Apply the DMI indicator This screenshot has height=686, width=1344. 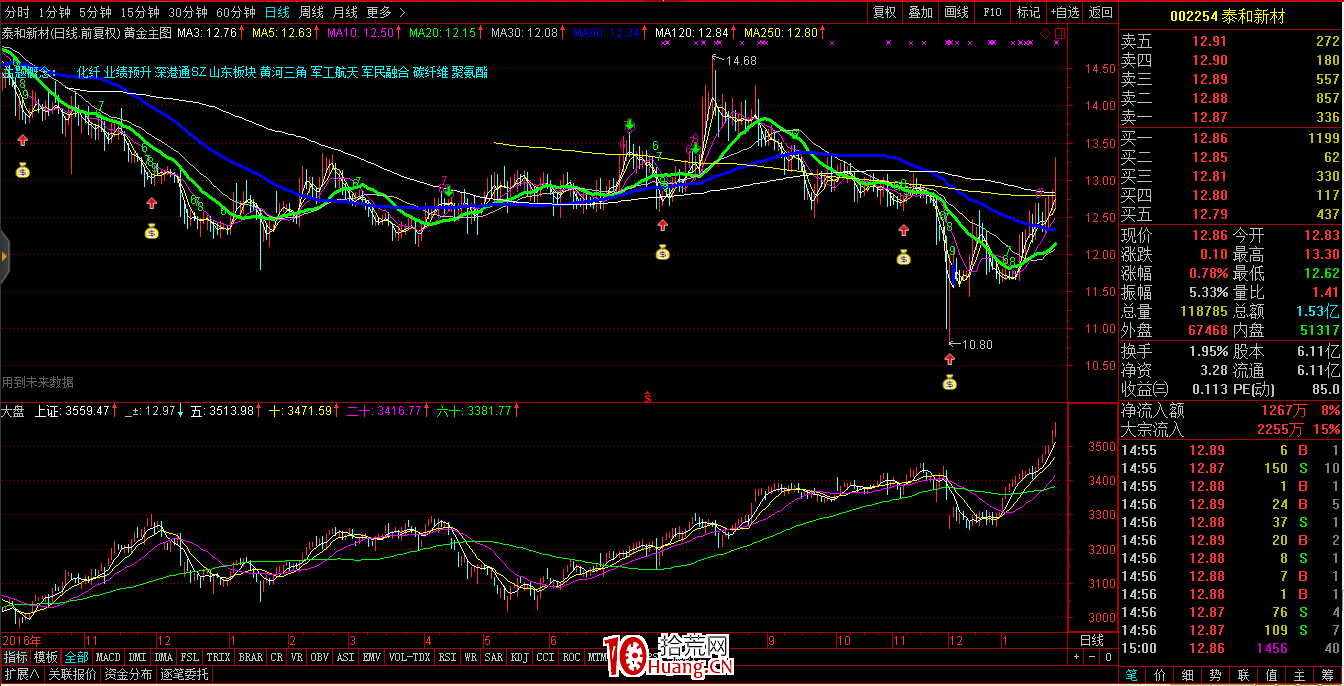point(137,657)
